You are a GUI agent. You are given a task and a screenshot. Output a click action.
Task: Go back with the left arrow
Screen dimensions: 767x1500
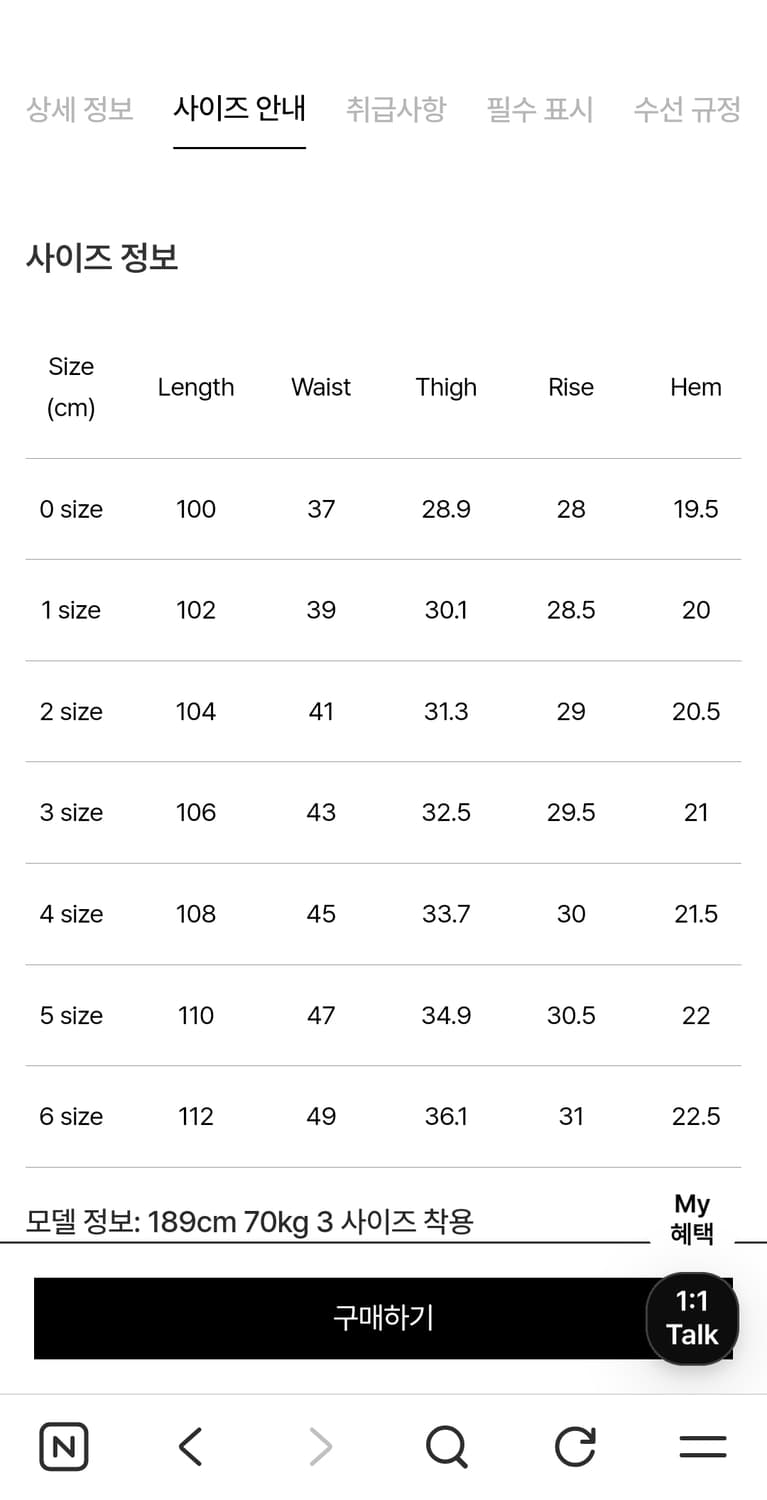190,1446
